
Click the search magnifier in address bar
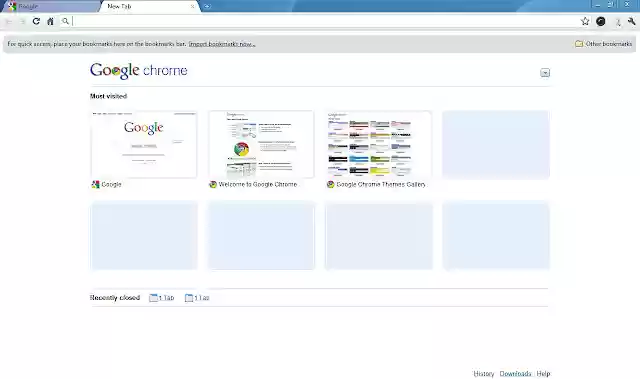point(65,21)
